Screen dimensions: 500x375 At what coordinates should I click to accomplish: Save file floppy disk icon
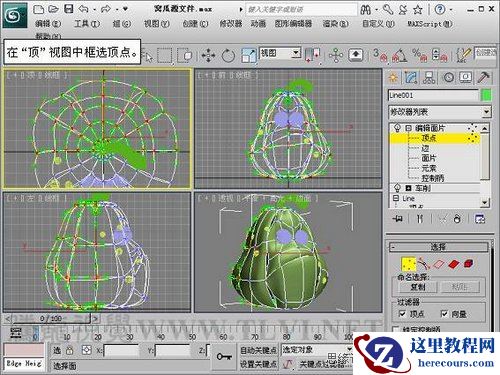69,9
